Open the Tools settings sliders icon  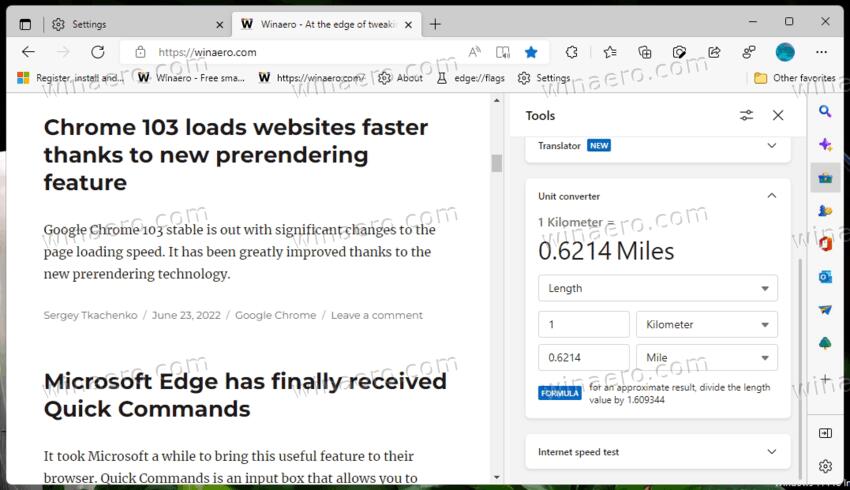746,116
